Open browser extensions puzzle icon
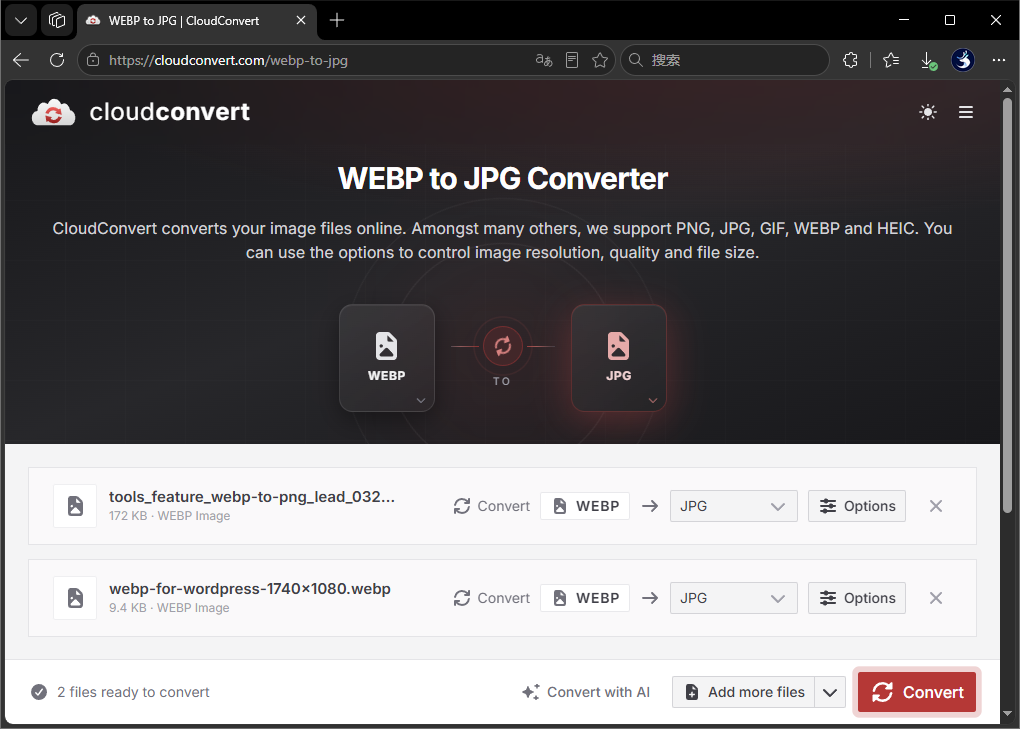The width and height of the screenshot is (1020, 729). point(850,60)
